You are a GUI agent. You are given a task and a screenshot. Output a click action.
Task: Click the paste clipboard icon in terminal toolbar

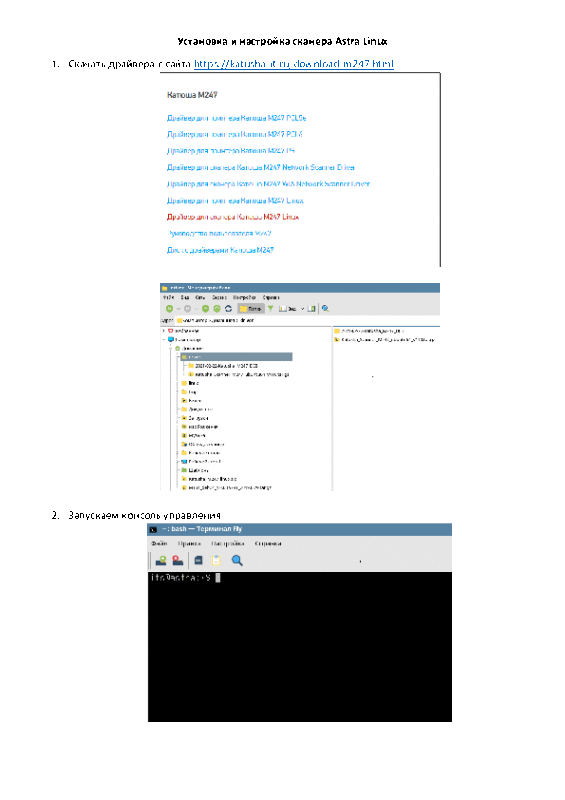pos(216,560)
